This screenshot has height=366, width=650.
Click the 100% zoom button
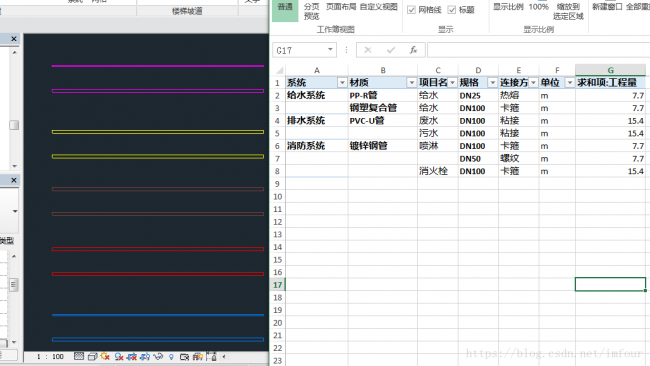pyautogui.click(x=538, y=7)
